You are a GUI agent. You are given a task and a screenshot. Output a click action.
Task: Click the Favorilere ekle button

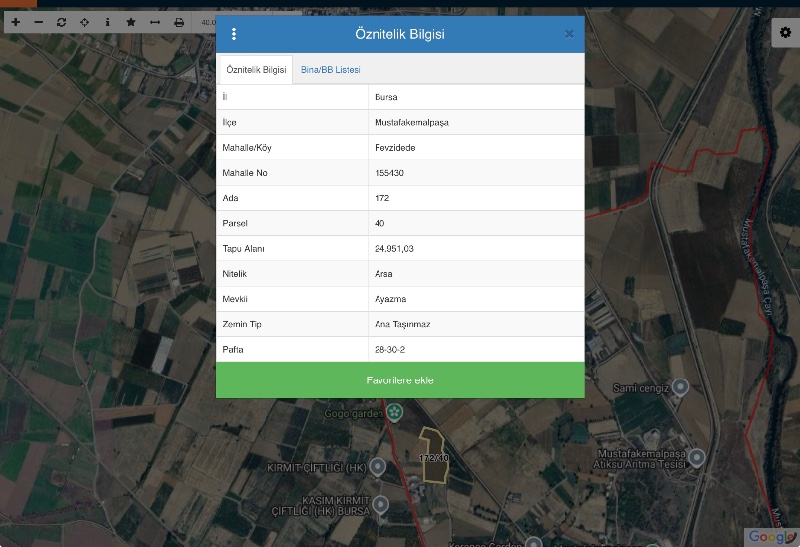click(400, 380)
